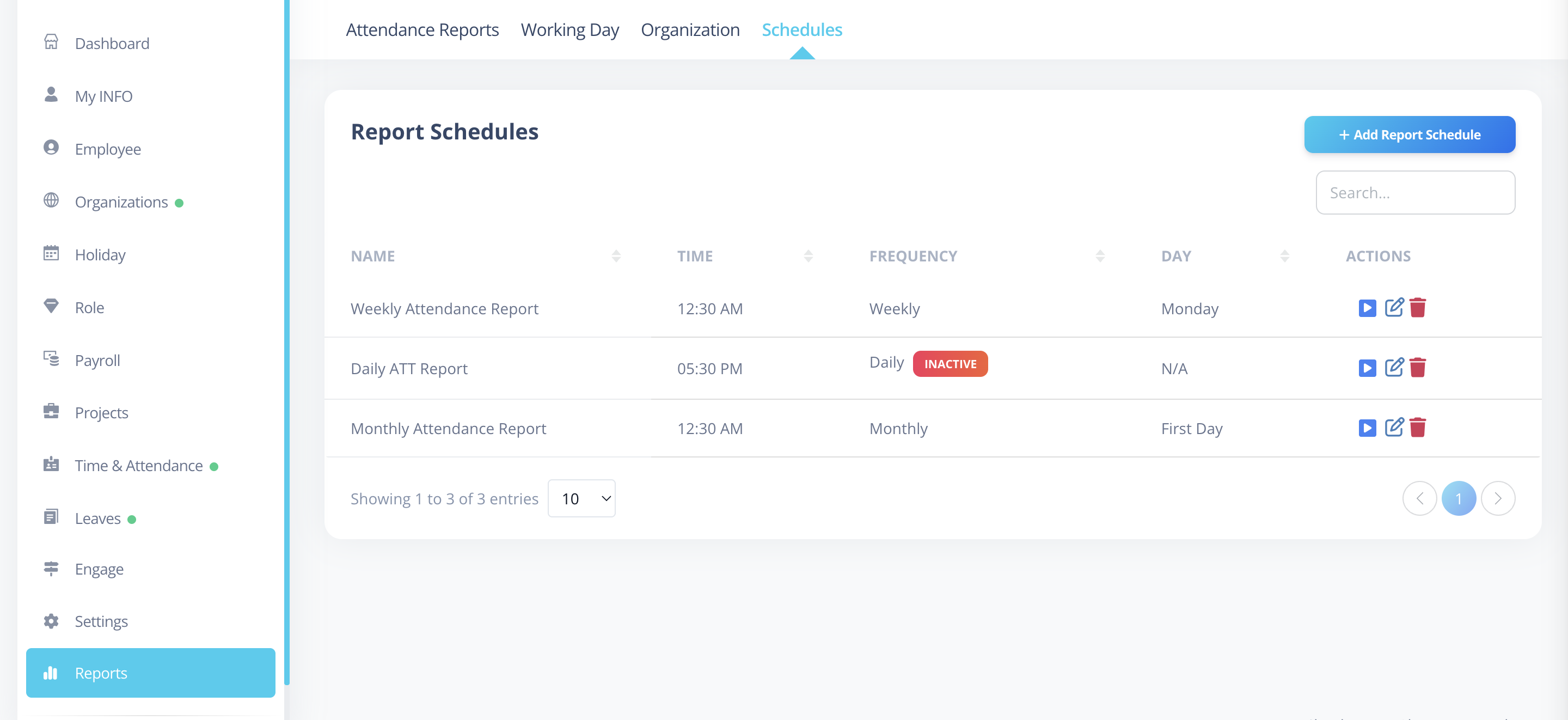Switch to the Attendance Reports tab
The width and height of the screenshot is (1568, 720).
(x=422, y=30)
